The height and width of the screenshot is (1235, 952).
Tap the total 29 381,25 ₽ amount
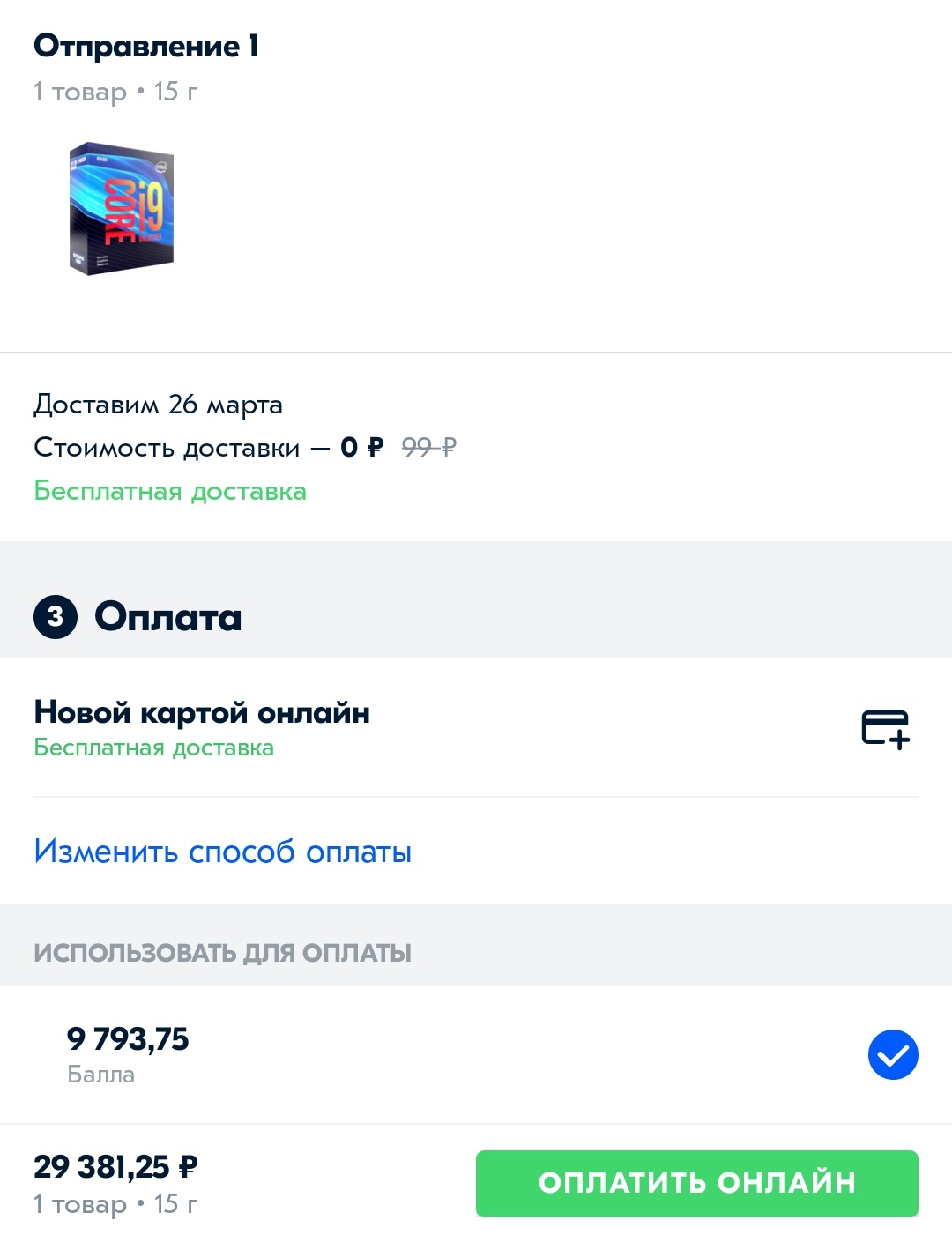pyautogui.click(x=115, y=1167)
